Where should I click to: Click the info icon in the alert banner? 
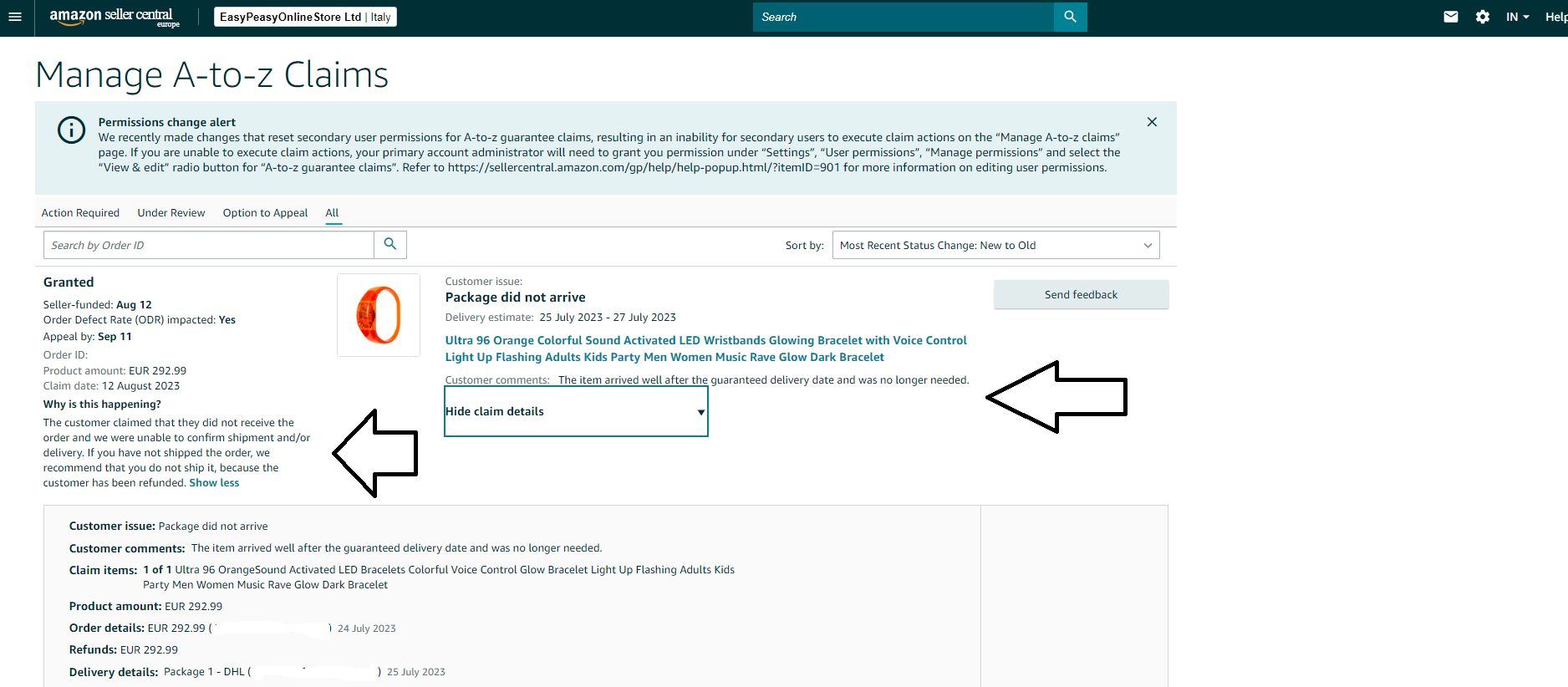click(71, 130)
